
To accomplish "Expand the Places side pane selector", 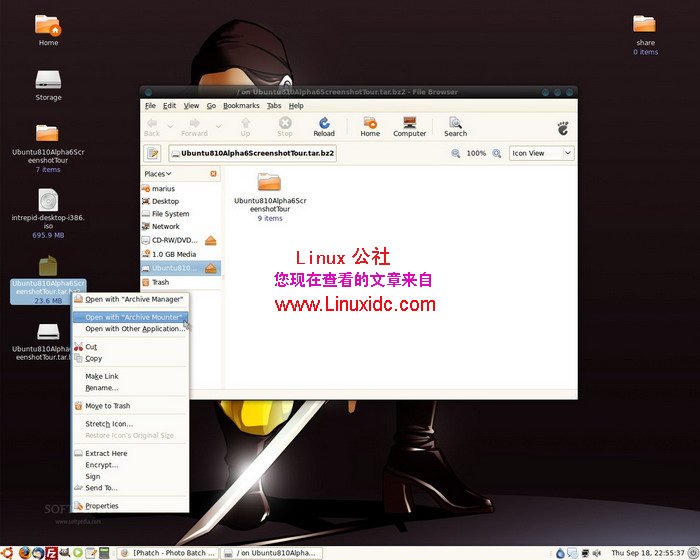I will tap(158, 174).
